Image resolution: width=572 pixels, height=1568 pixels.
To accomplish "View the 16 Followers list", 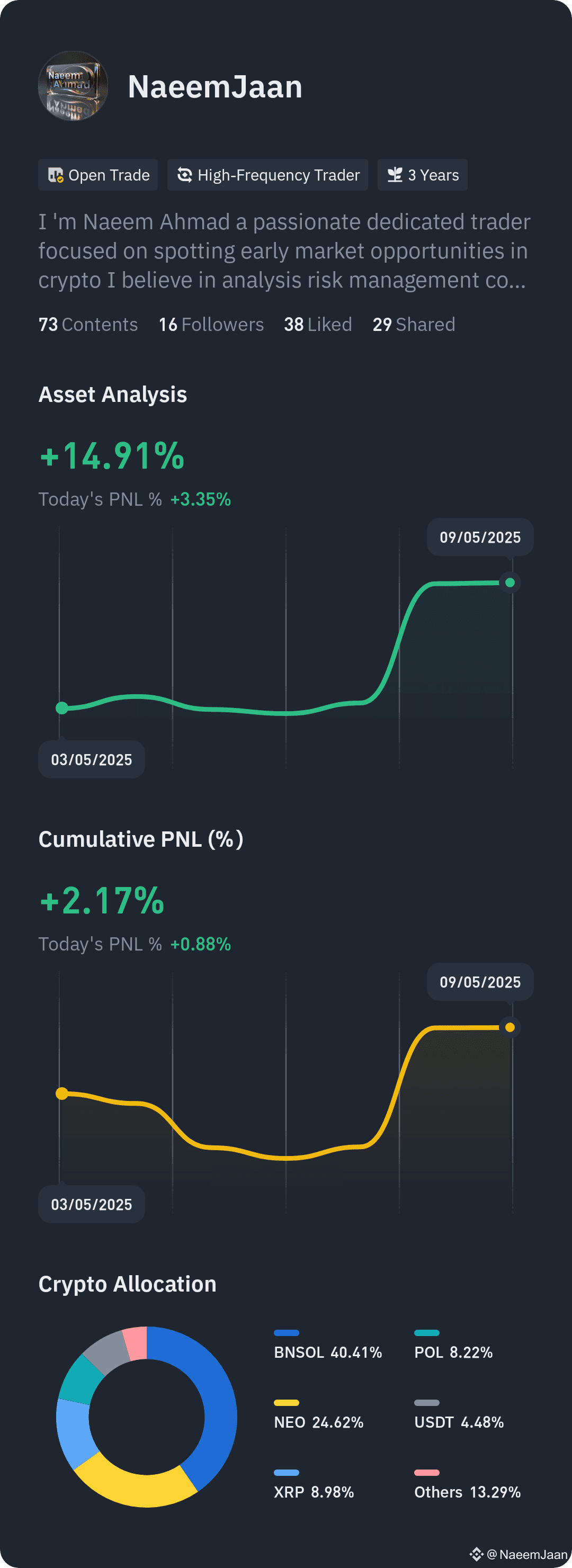I will (211, 325).
